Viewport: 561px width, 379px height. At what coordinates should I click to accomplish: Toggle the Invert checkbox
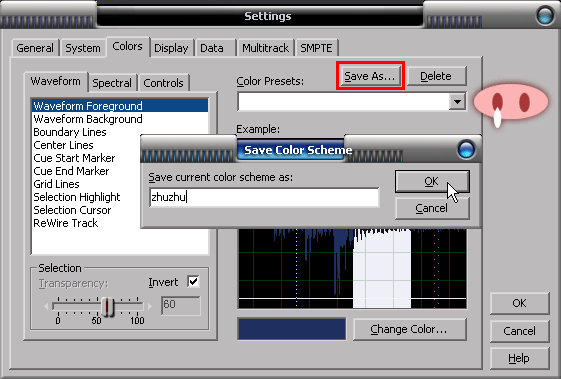(x=193, y=282)
